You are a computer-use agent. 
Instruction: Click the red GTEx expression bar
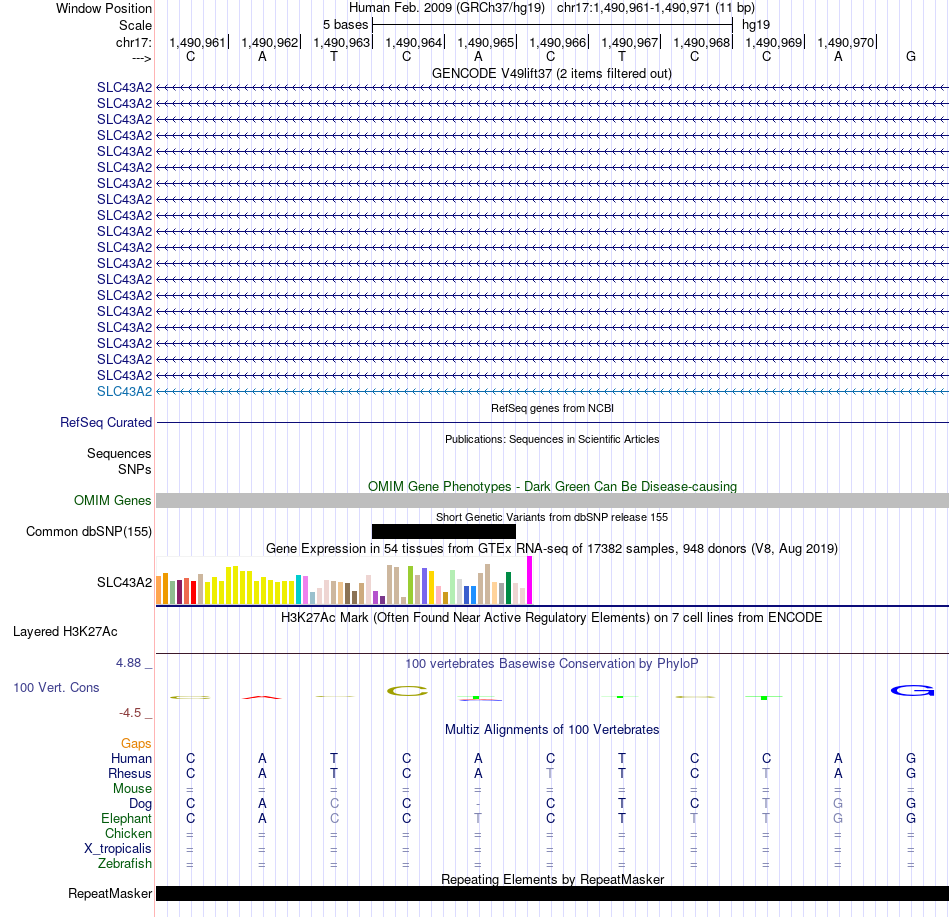coord(193,592)
